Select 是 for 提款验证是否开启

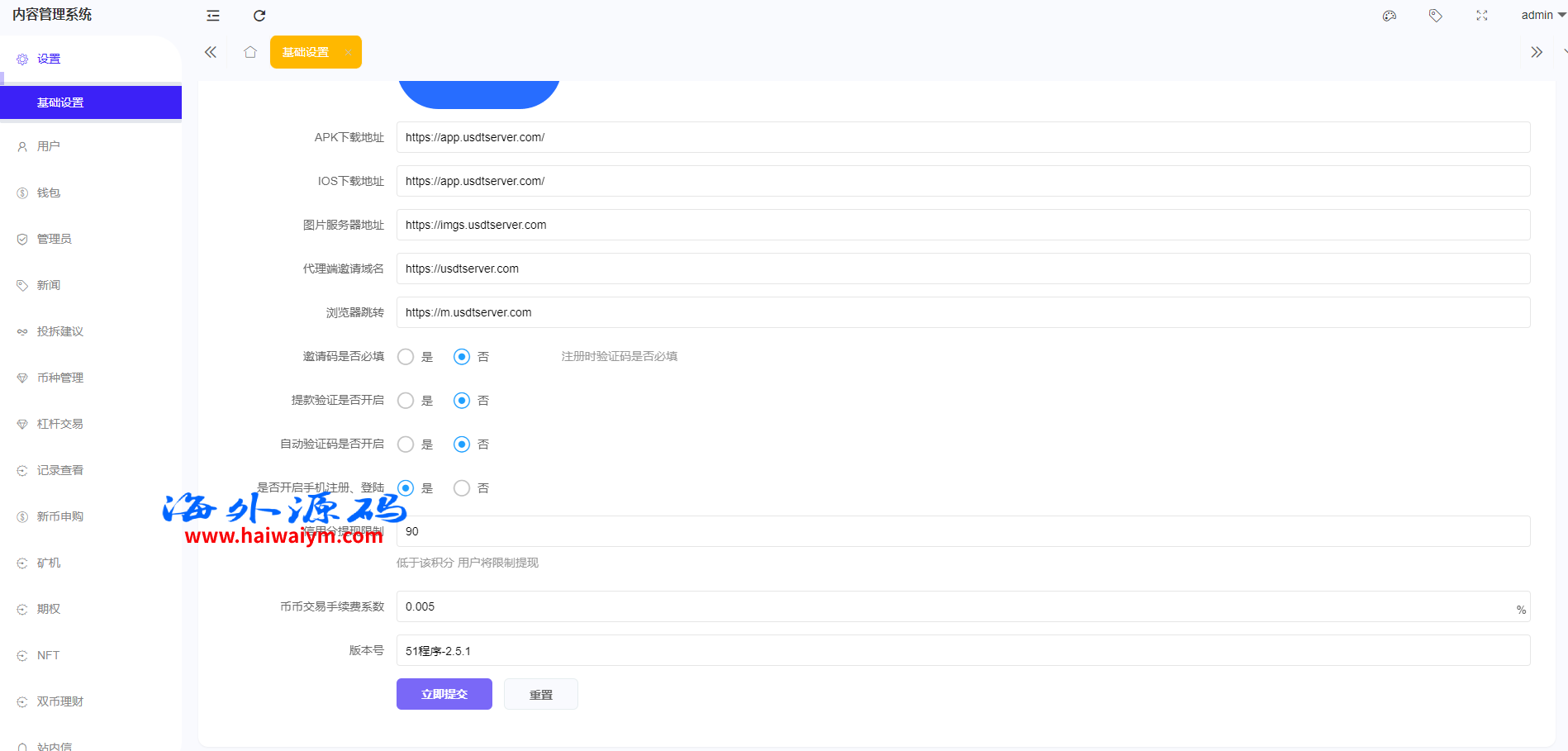point(406,401)
